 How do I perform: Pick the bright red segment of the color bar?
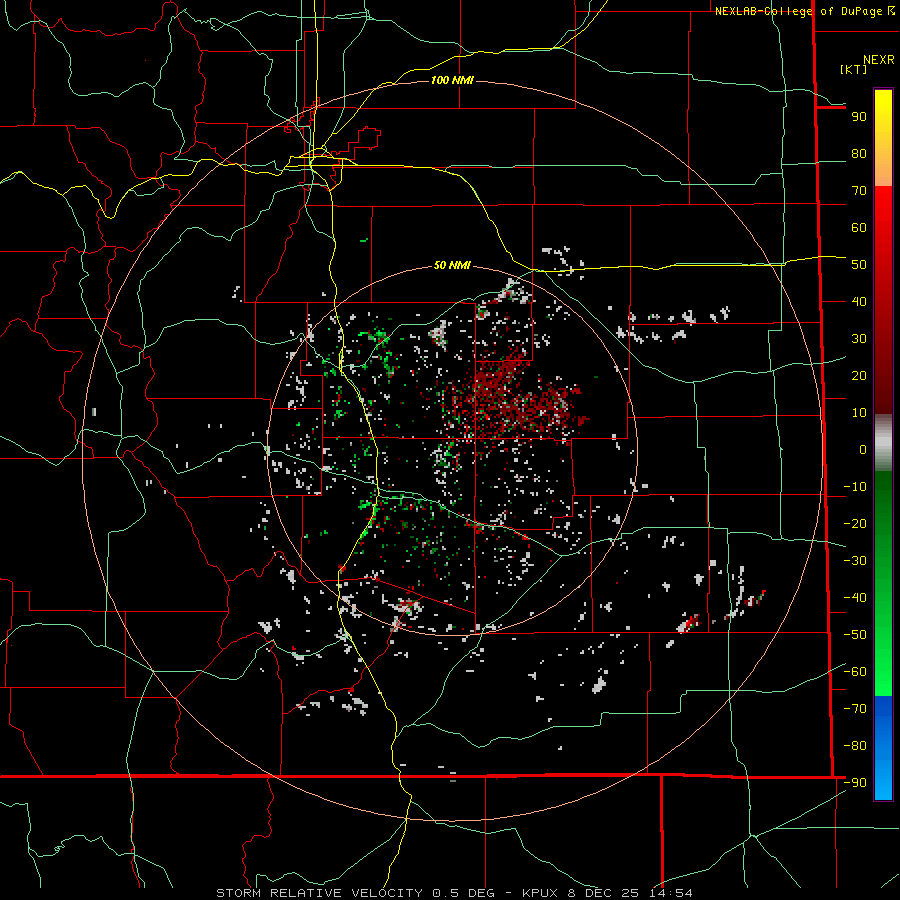(x=883, y=230)
